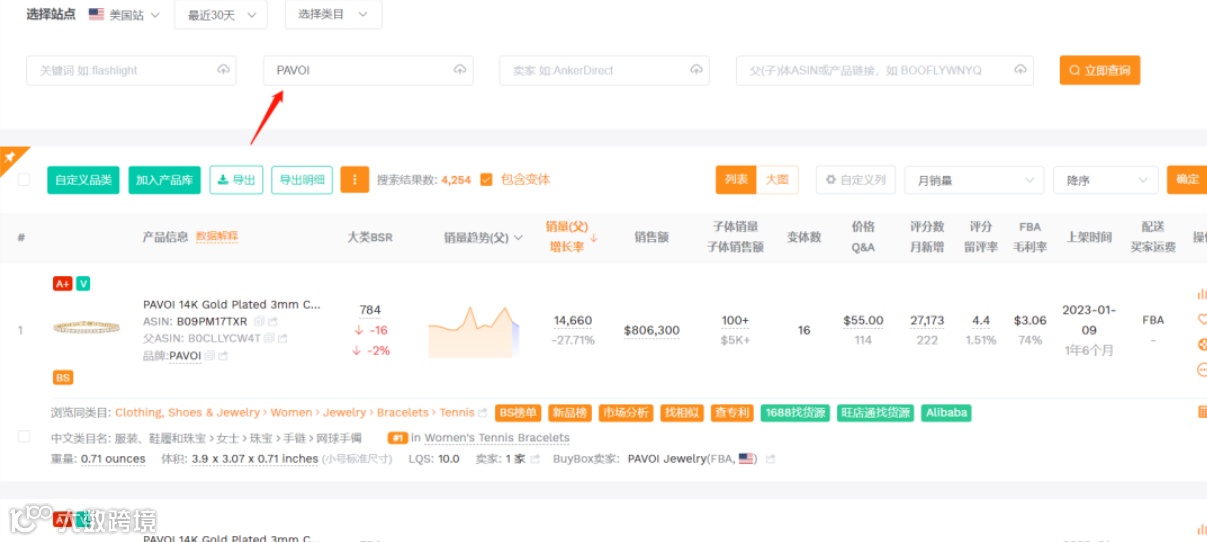Click the pin icon at results panel corner
This screenshot has width=1207, height=542.
pyautogui.click(x=10, y=157)
